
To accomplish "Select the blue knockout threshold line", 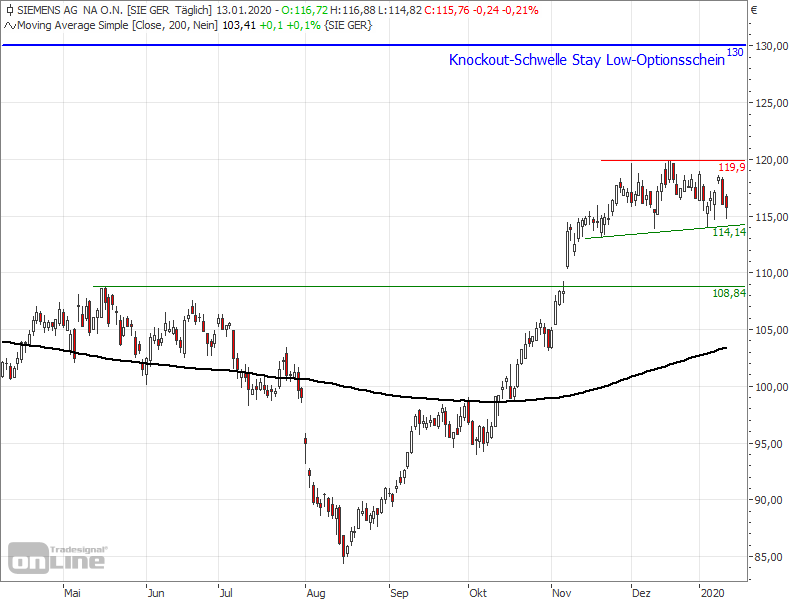I will click(373, 45).
